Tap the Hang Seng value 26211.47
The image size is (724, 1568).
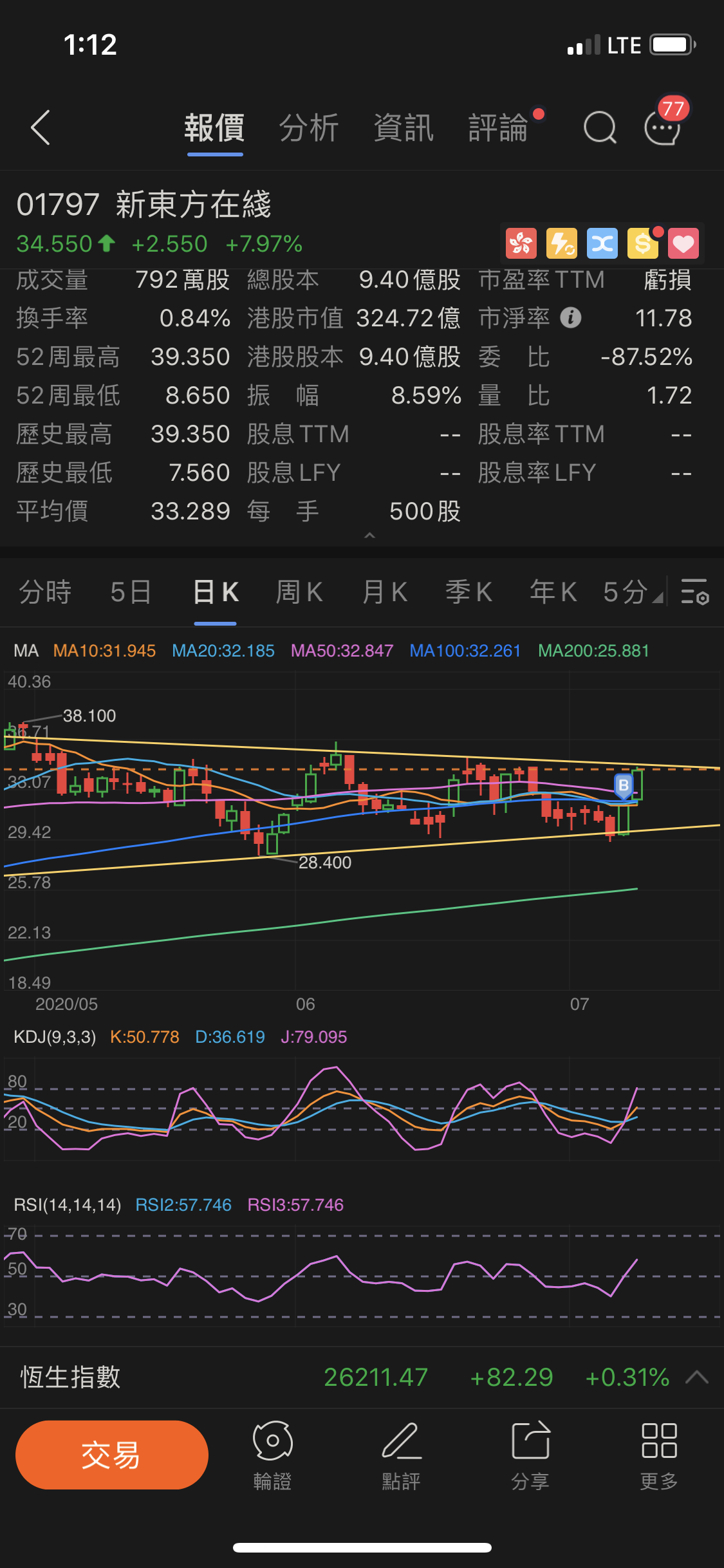pyautogui.click(x=376, y=1377)
